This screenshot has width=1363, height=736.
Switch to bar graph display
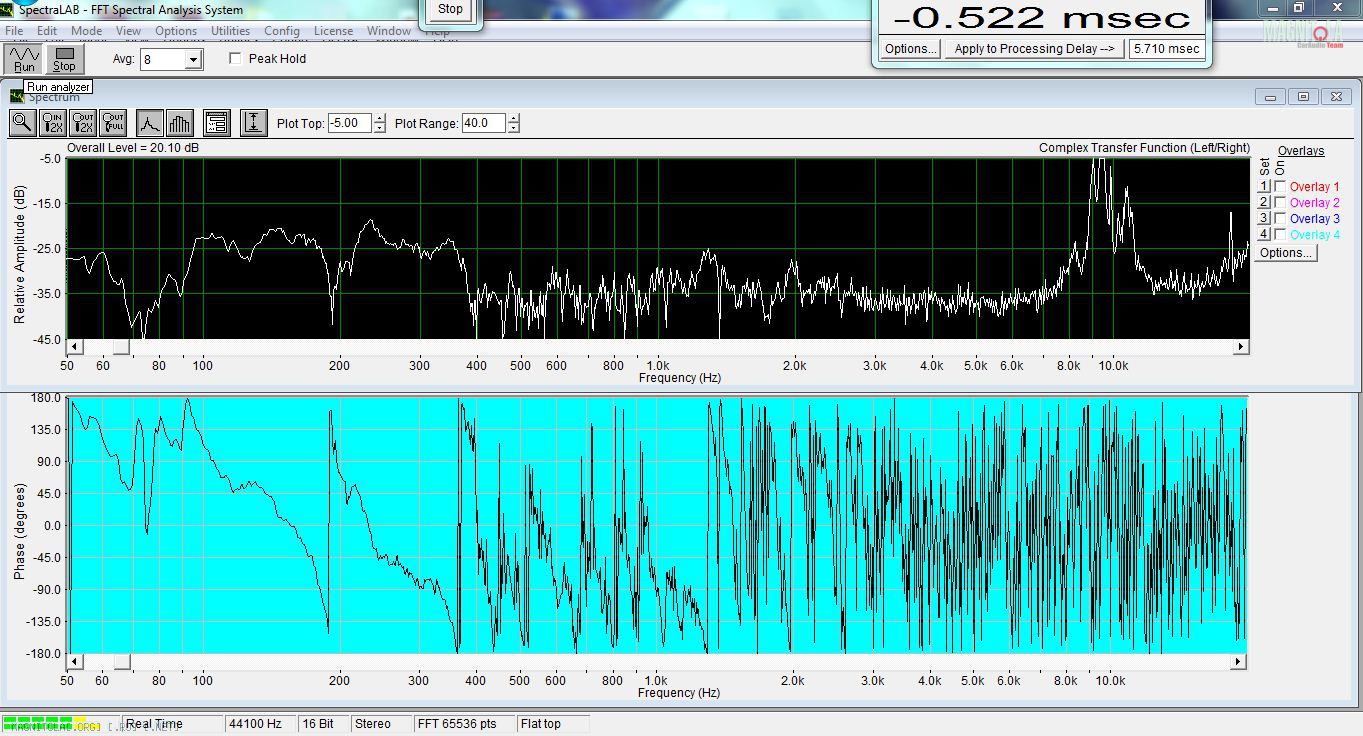point(179,123)
